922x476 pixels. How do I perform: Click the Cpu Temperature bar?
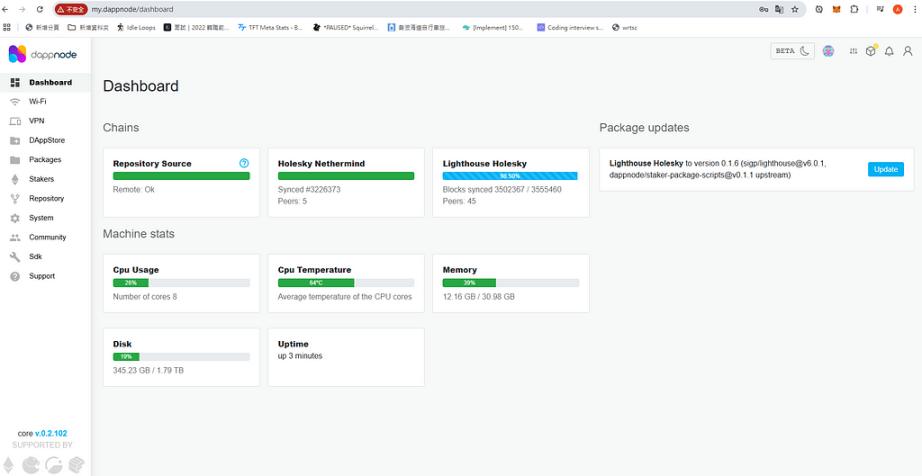click(x=346, y=283)
